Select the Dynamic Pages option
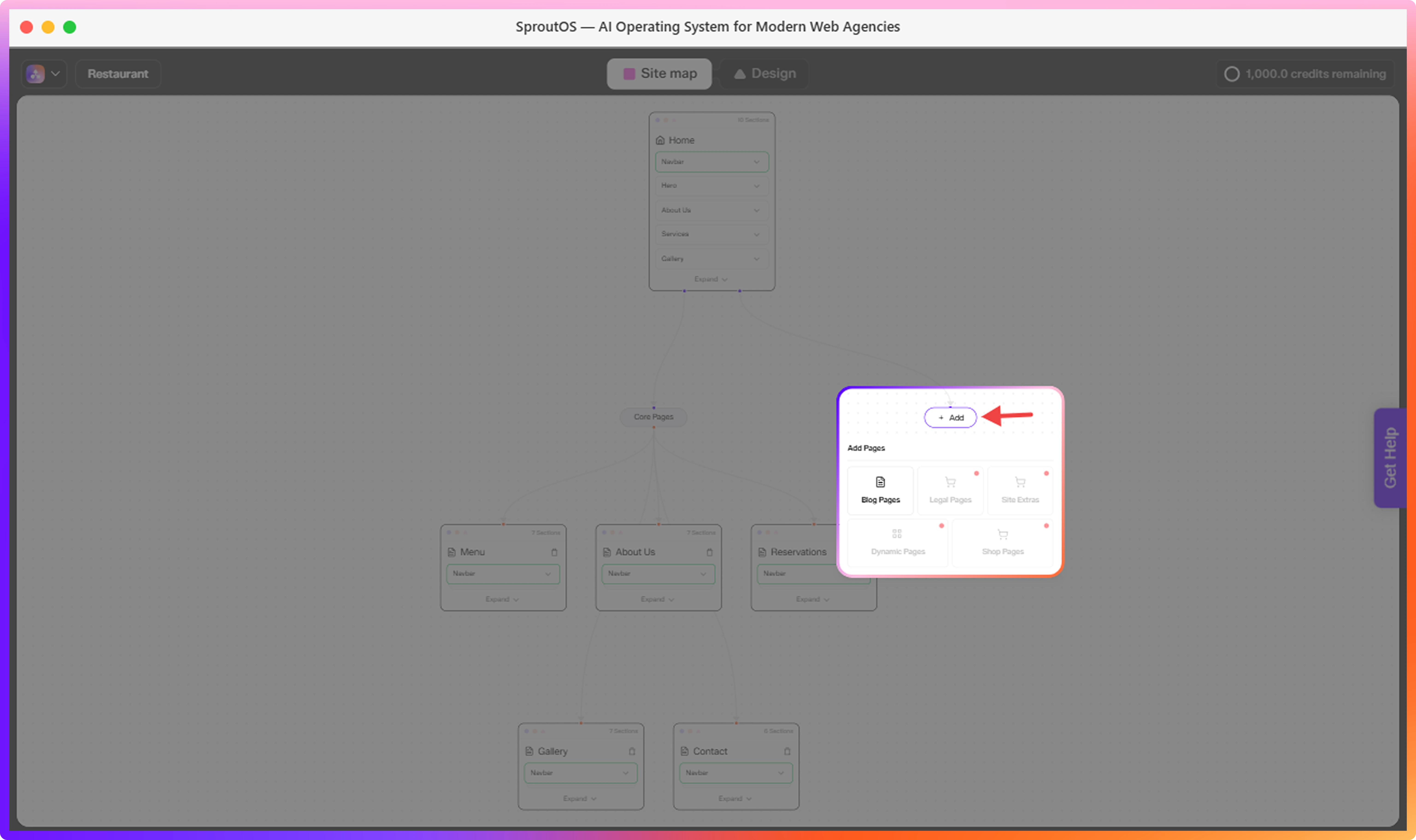 (897, 542)
